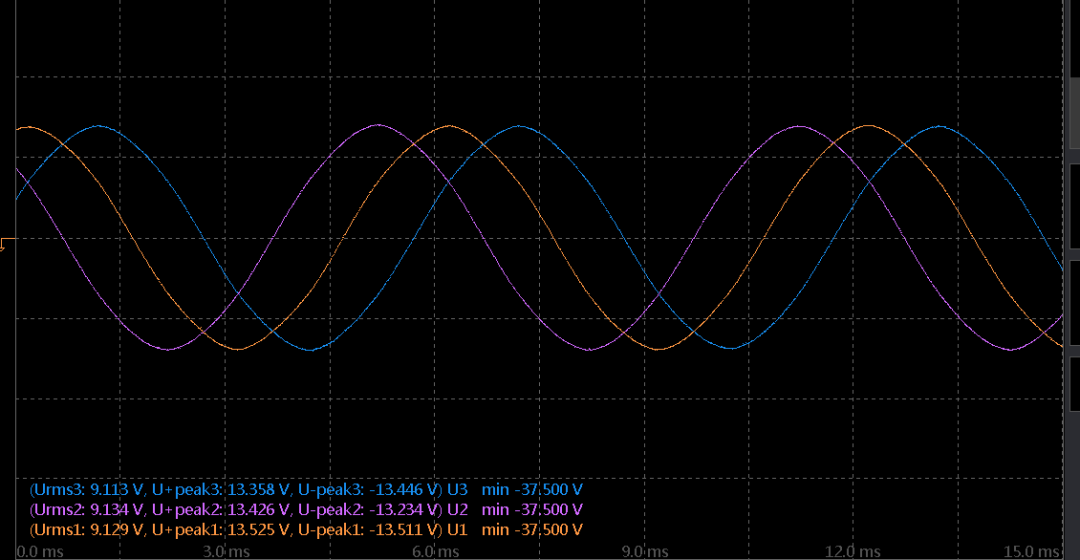Image resolution: width=1080 pixels, height=560 pixels.
Task: Select the purple U2 channel label
Action: pos(457,510)
